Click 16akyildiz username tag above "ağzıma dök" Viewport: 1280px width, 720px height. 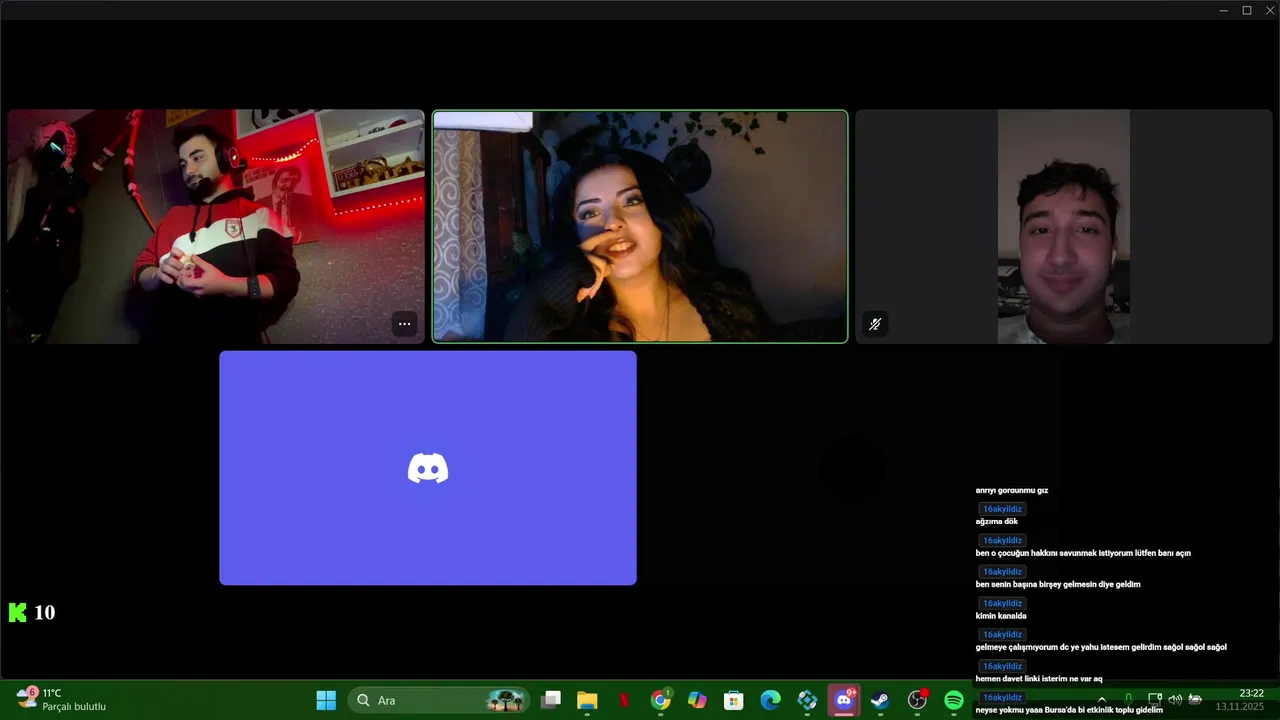point(1002,509)
